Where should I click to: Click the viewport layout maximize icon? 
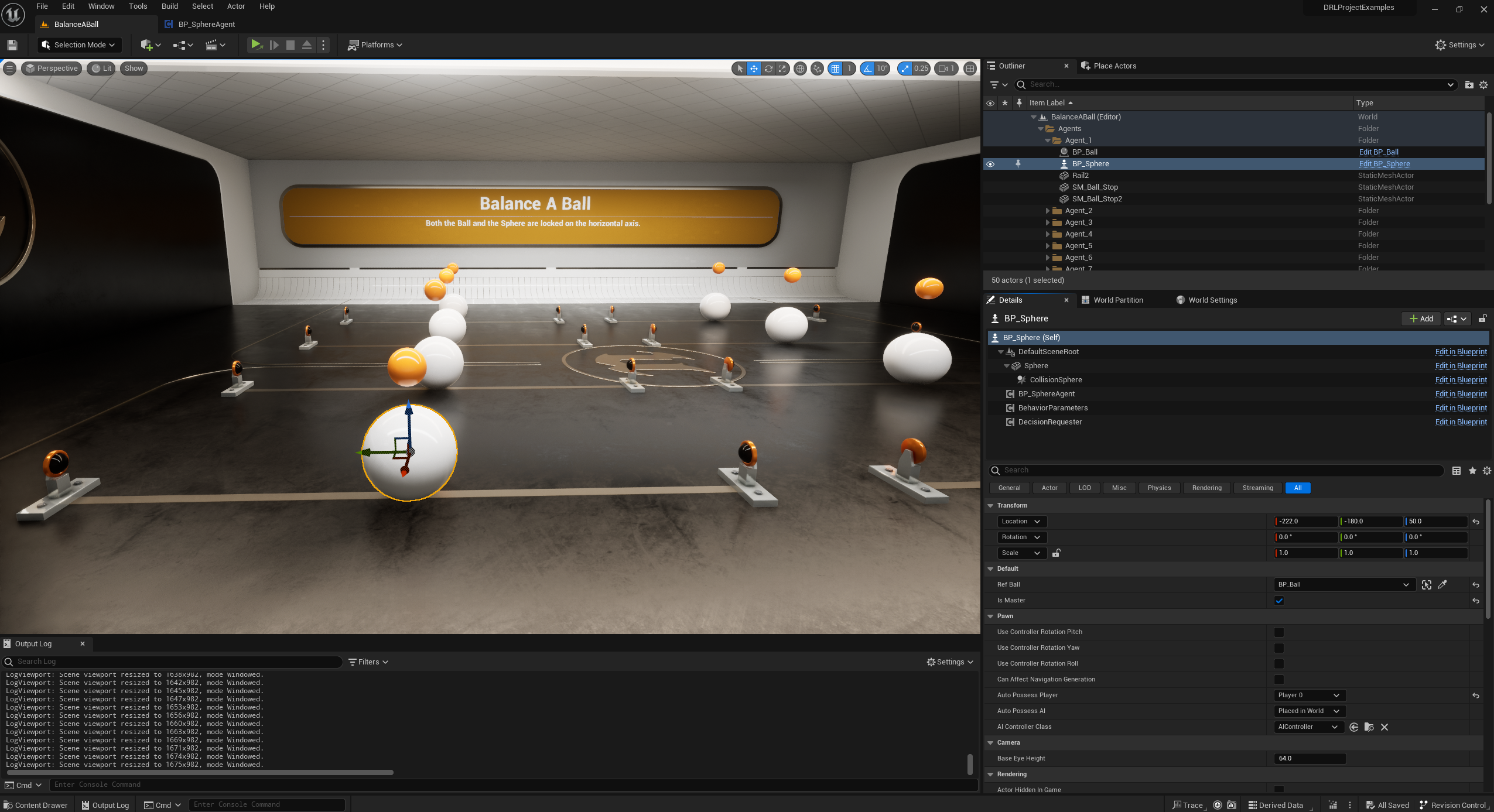click(970, 68)
